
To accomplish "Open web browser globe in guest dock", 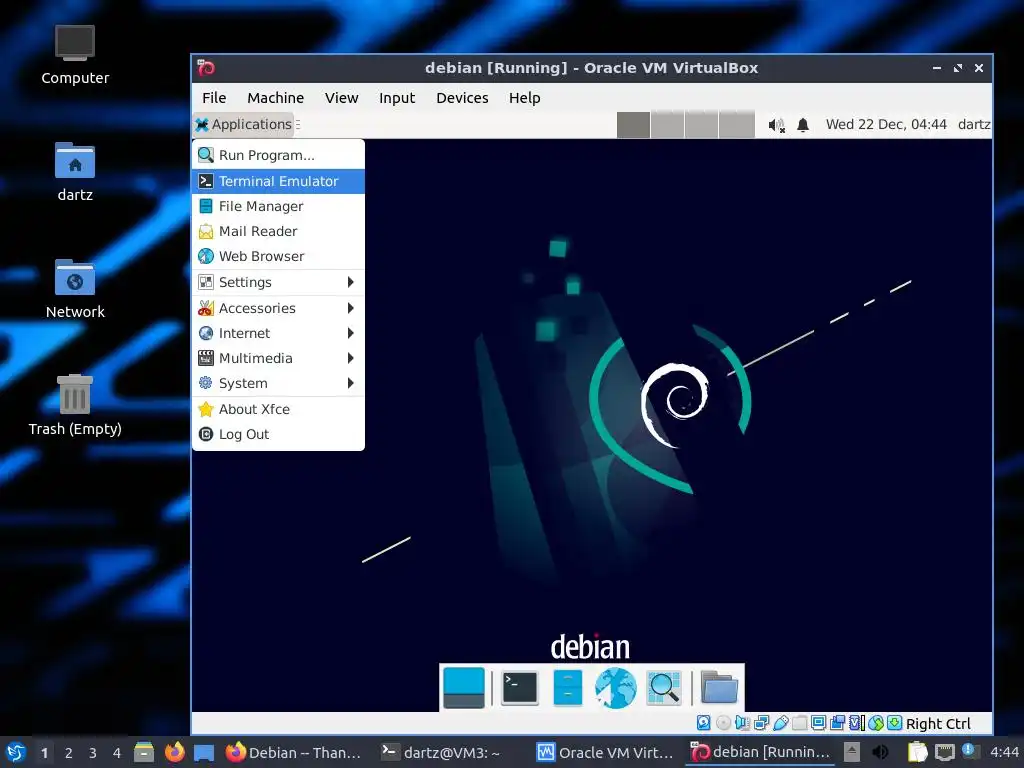I will 615,688.
